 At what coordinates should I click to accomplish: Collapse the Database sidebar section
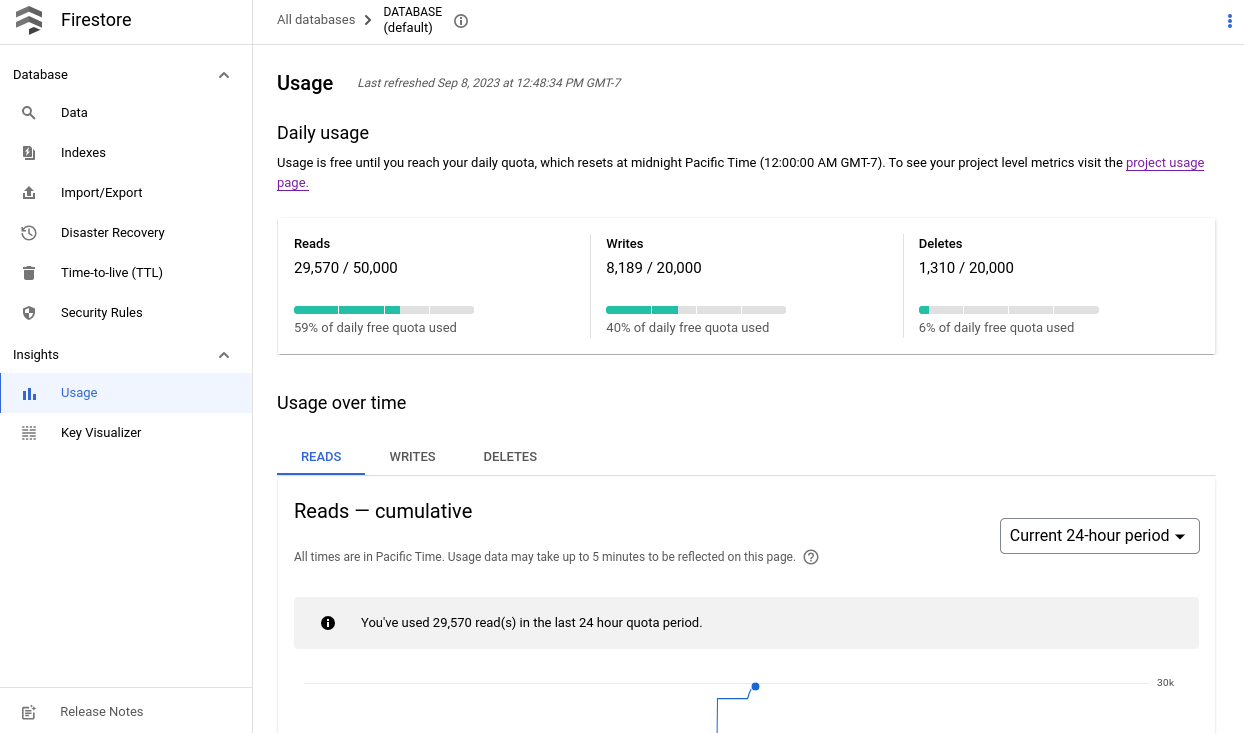click(224, 74)
